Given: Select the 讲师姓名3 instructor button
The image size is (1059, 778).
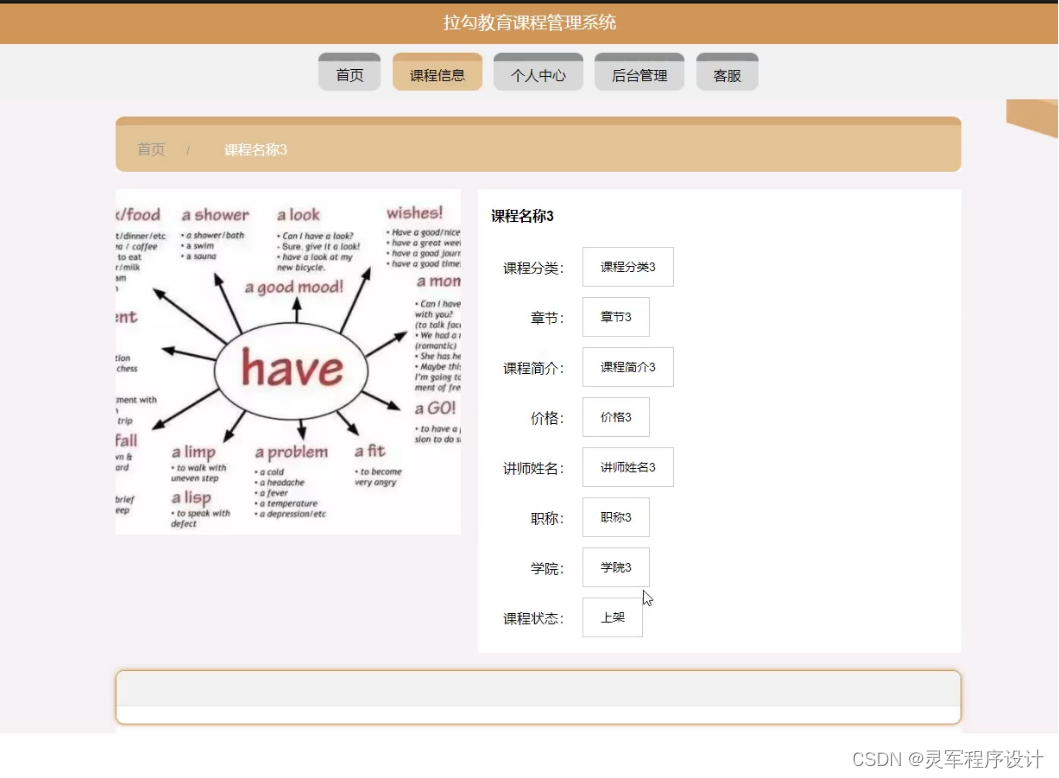Looking at the screenshot, I should tap(628, 467).
